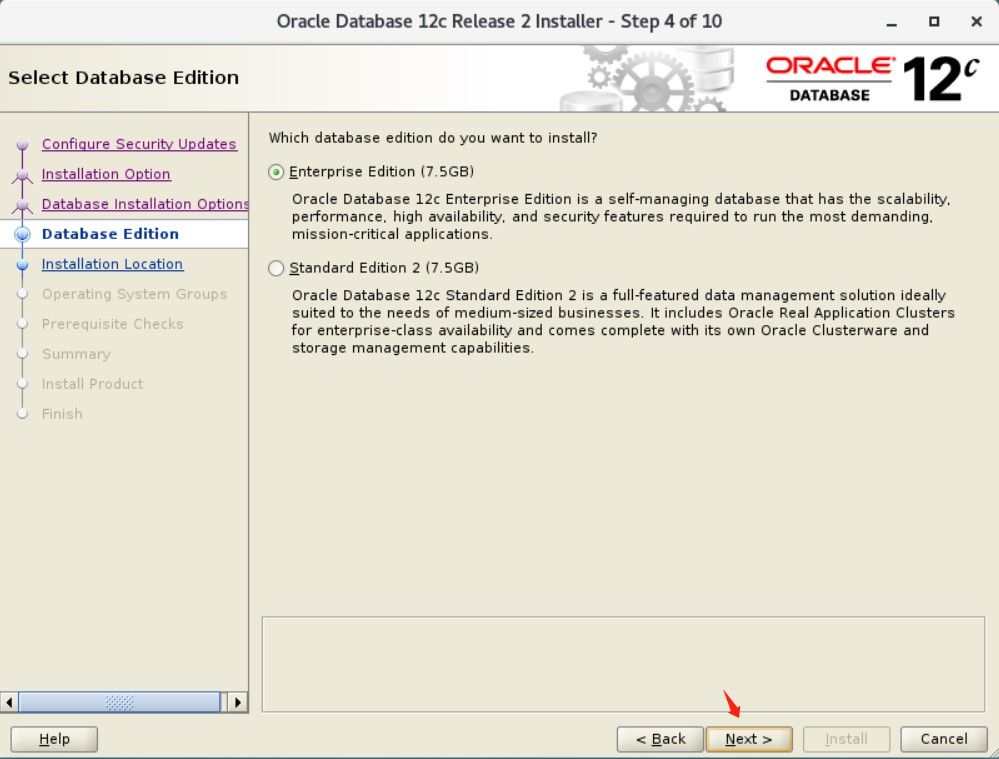999x759 pixels.
Task: Click the Next button
Action: (x=749, y=739)
